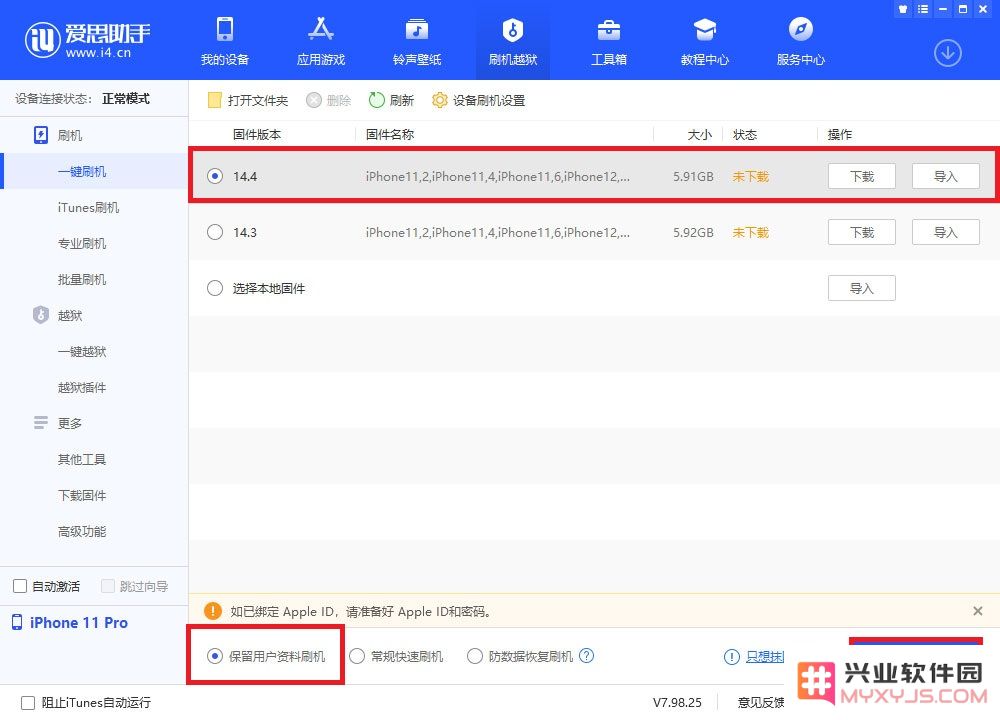Select firmware 14.4 radio button
Viewport: 1000px width, 720px height.
pyautogui.click(x=215, y=176)
